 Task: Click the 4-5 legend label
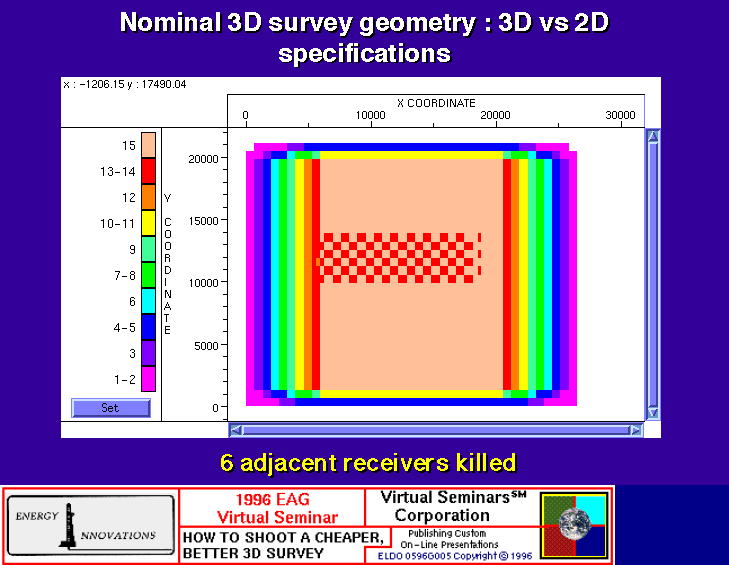[x=124, y=328]
